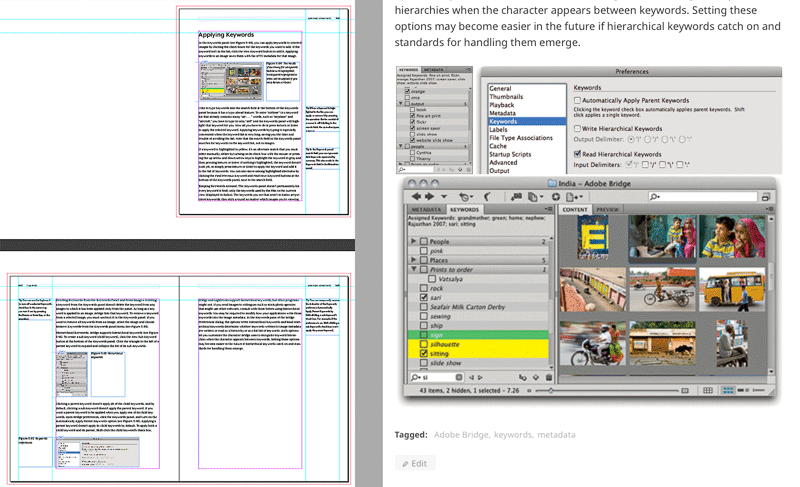This screenshot has width=800, height=487.
Task: Collapse the output group in small keywords panel
Action: coord(401,104)
